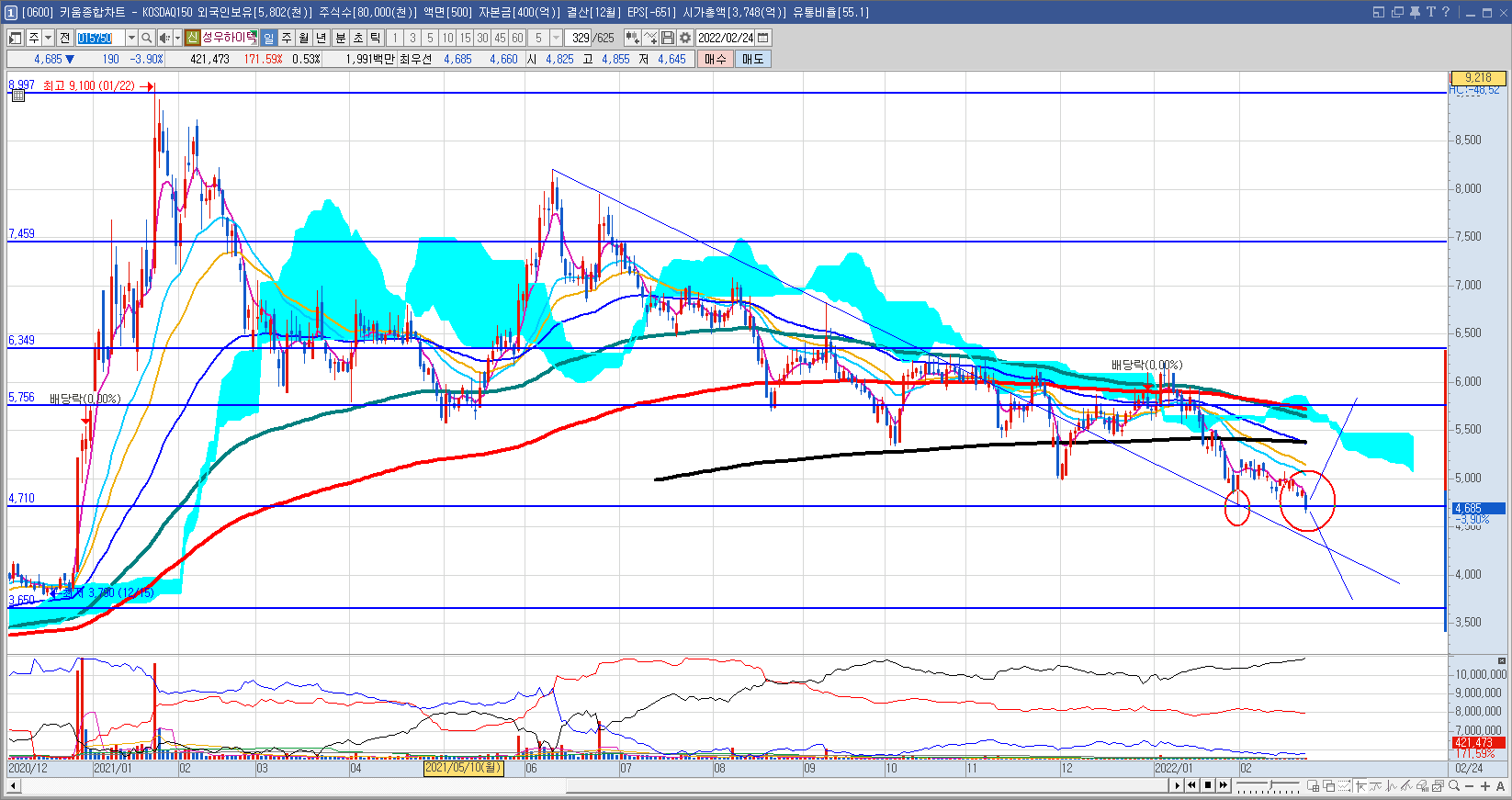The width and height of the screenshot is (1512, 800).
Task: Click the chart layout icon at toolbar start
Action: pos(16,38)
